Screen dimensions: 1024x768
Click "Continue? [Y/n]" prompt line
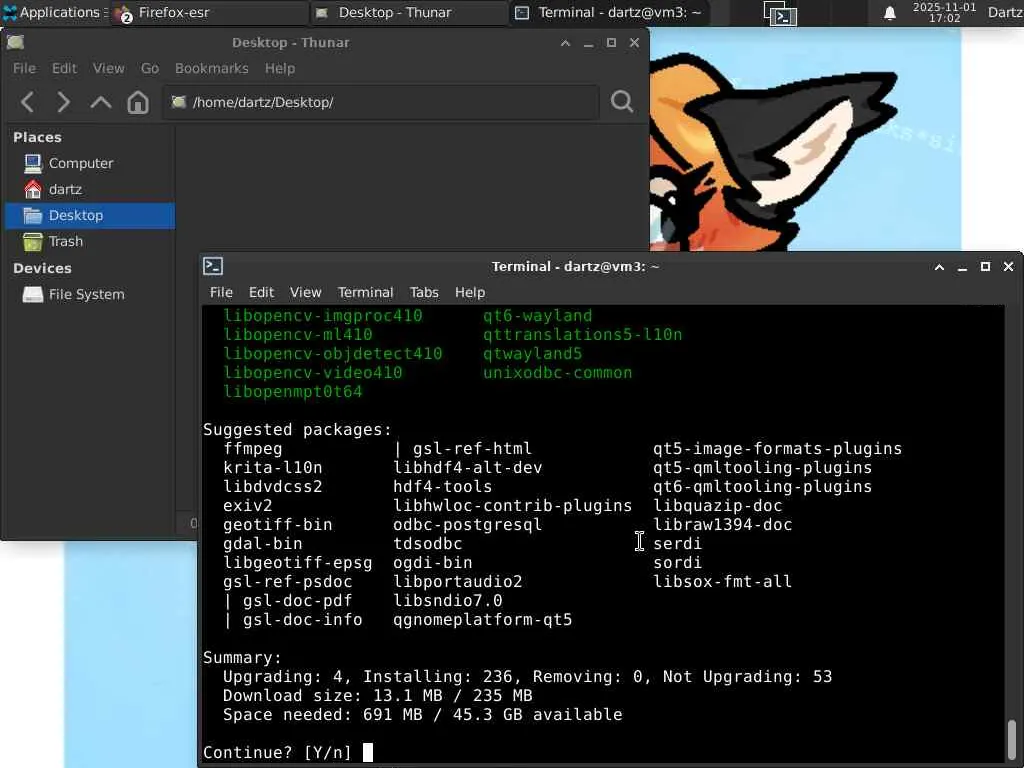[278, 752]
